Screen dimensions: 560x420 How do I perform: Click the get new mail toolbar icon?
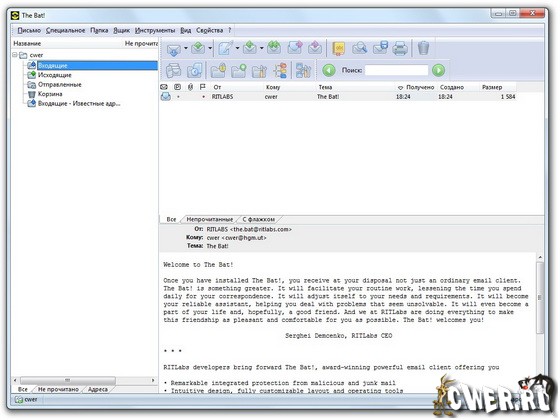[x=174, y=49]
